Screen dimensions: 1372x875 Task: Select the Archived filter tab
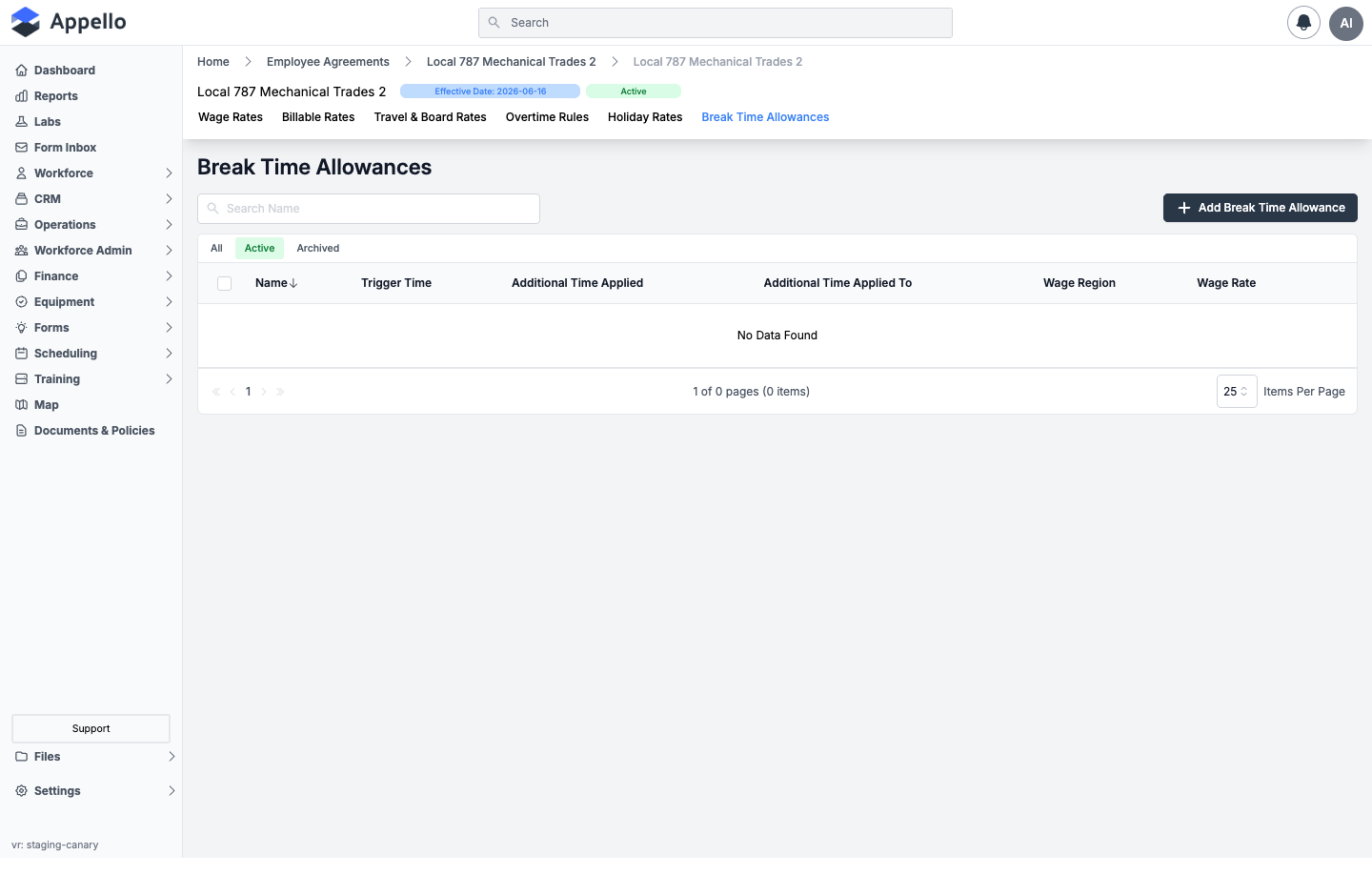pyautogui.click(x=318, y=249)
